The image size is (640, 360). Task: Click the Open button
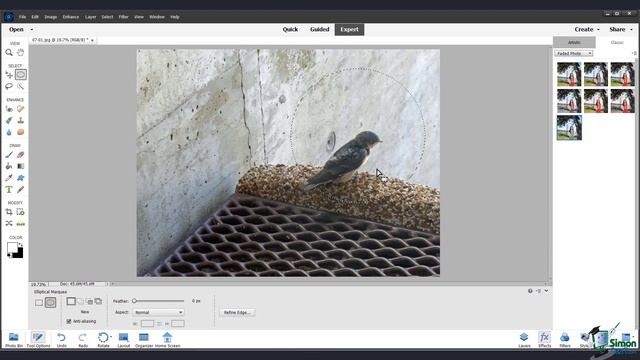pos(16,29)
